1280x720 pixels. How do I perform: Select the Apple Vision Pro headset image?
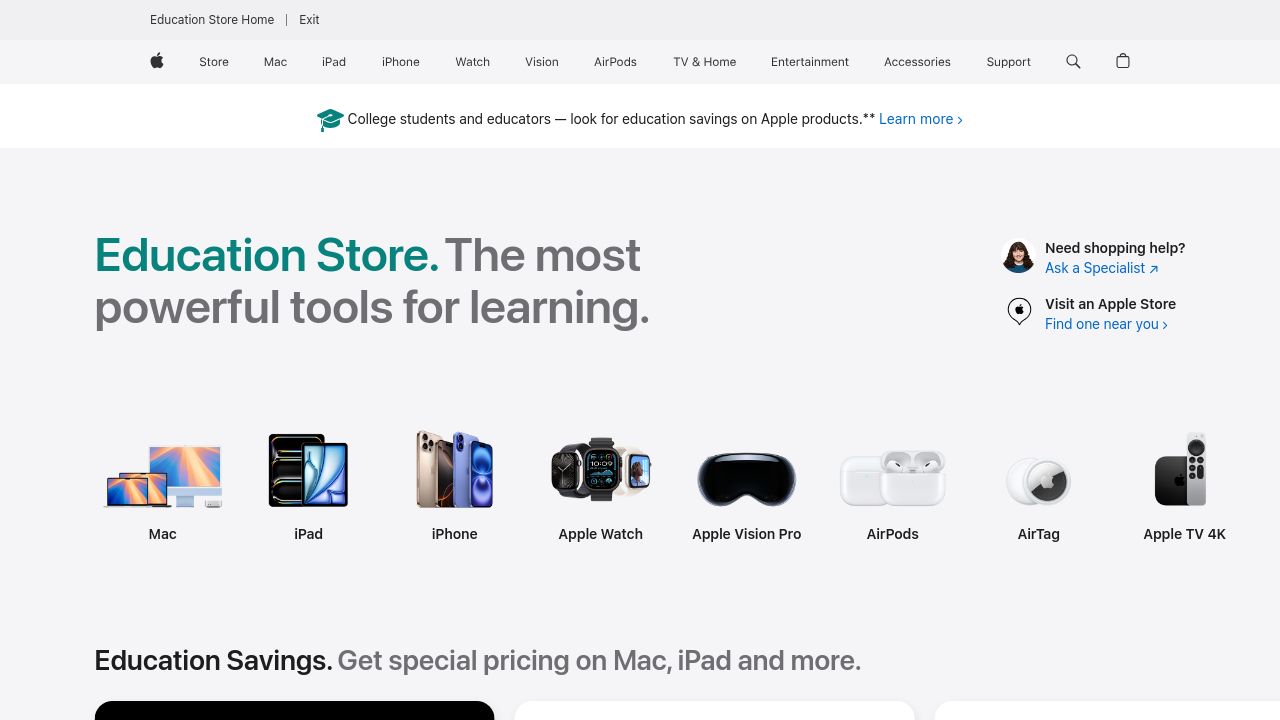747,479
